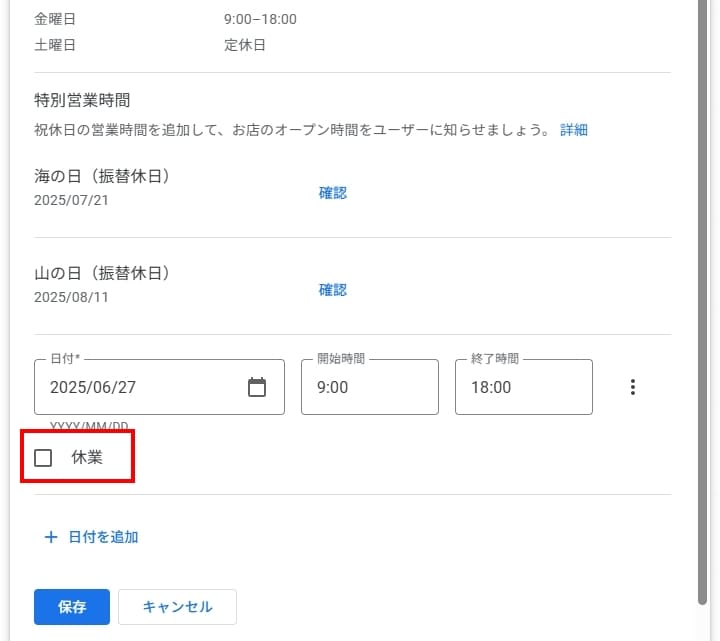Click the 山の日（振替休日） holiday title
The width and height of the screenshot is (720, 641).
(x=102, y=273)
